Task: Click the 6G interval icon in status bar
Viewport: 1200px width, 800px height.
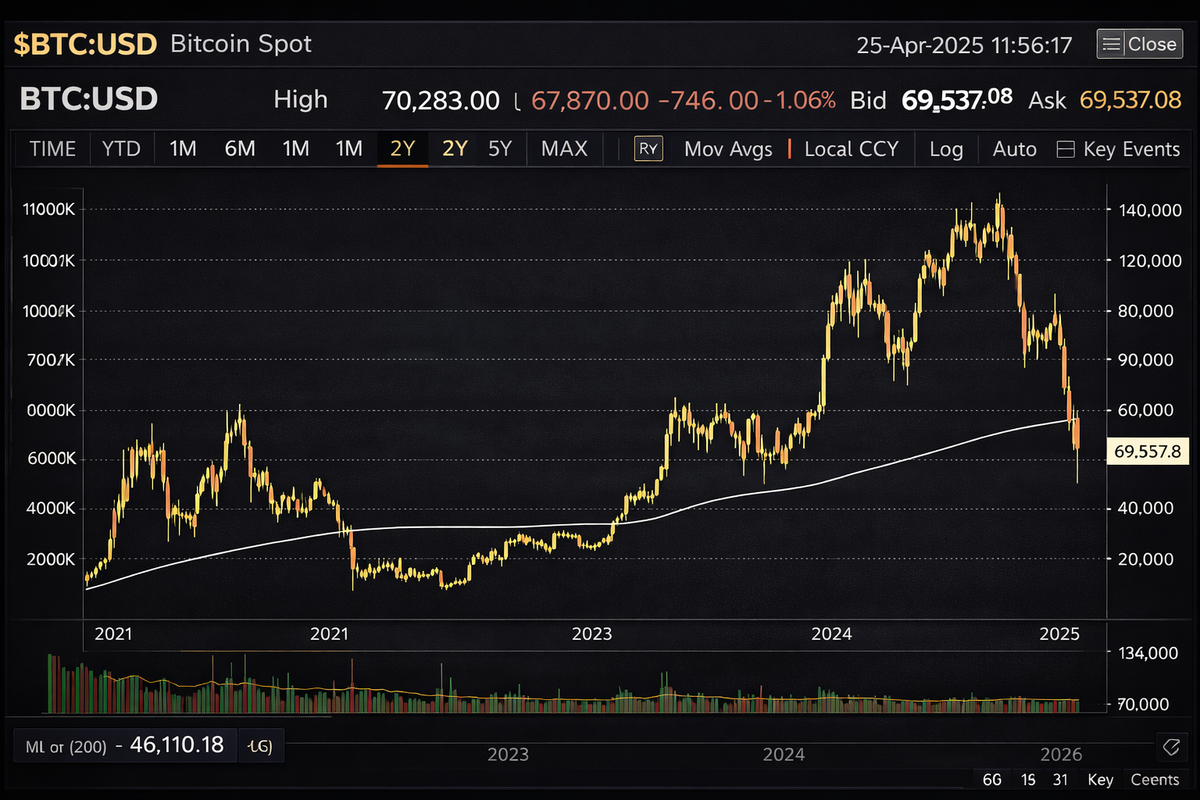Action: coord(992,779)
